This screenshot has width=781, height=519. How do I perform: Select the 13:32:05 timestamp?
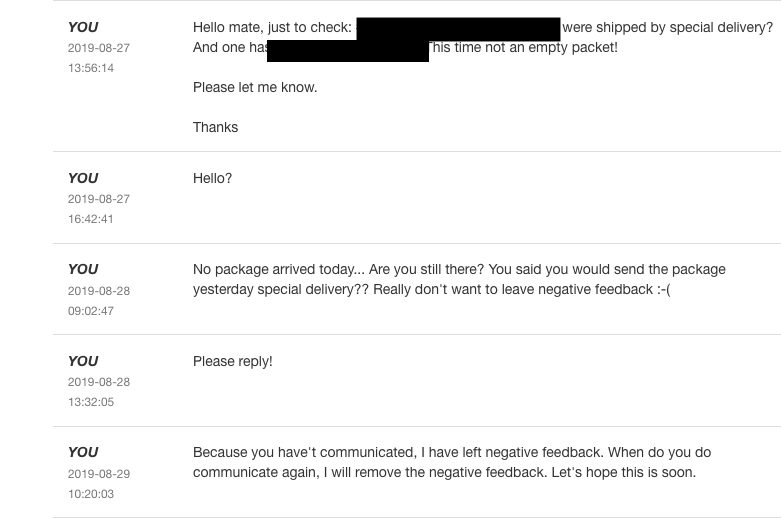click(91, 402)
